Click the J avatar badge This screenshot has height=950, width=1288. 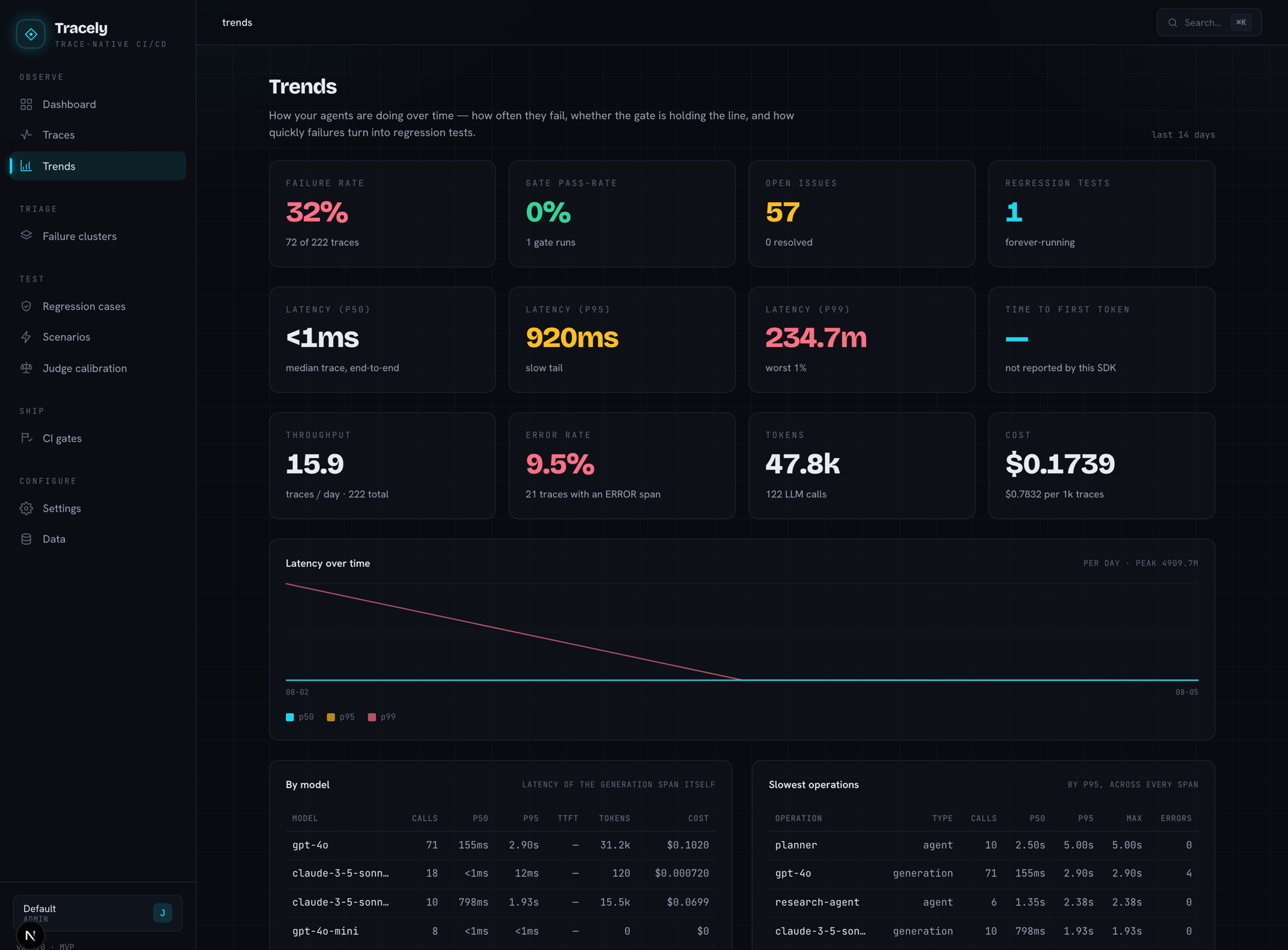tap(162, 913)
